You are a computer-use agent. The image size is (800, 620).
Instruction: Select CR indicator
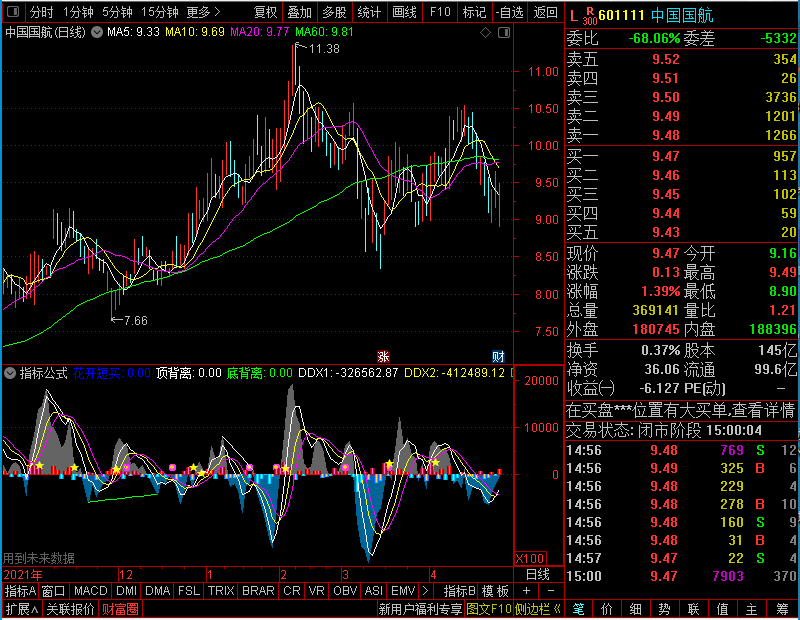pos(292,591)
